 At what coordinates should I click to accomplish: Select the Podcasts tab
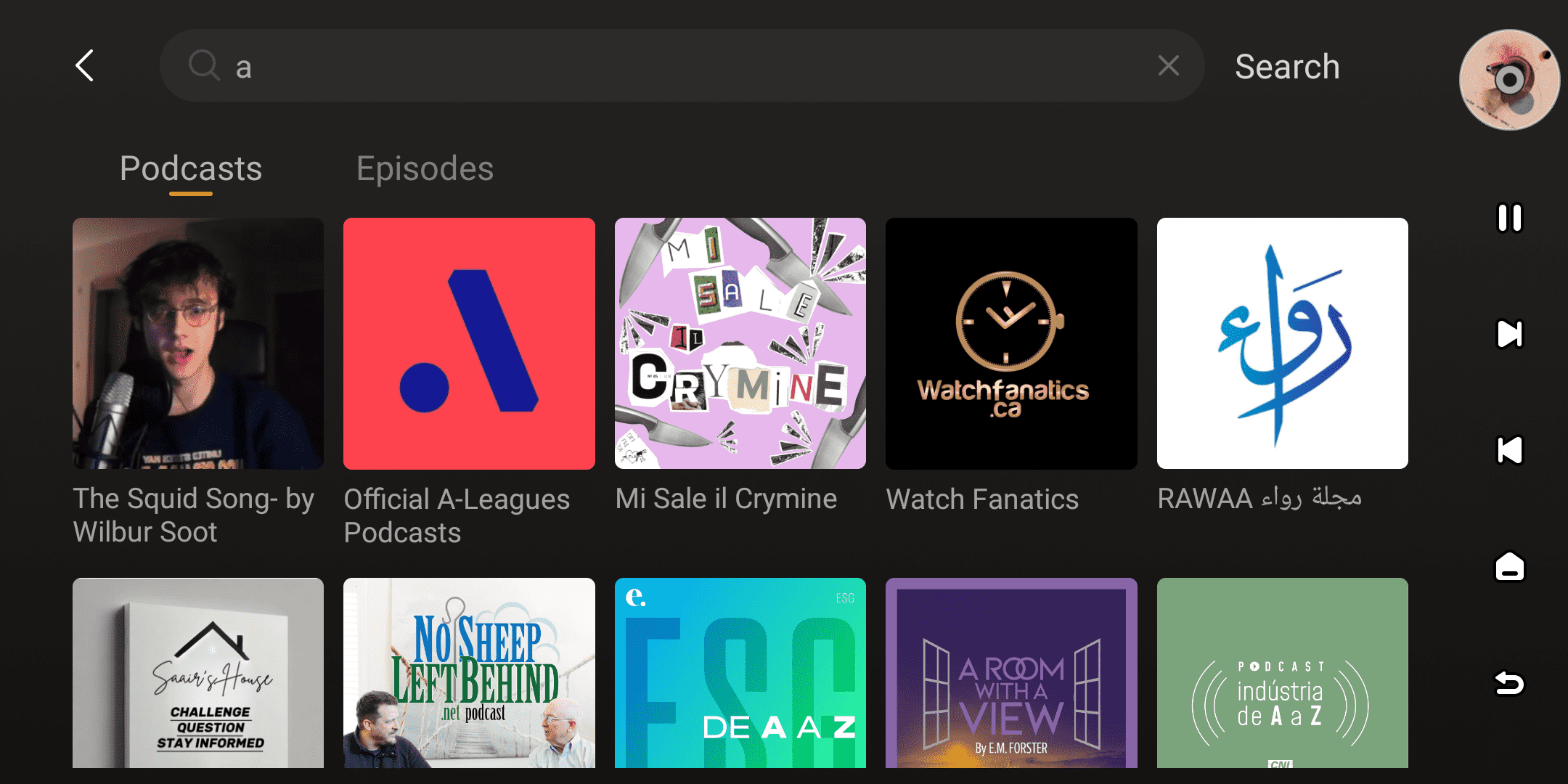(x=191, y=168)
